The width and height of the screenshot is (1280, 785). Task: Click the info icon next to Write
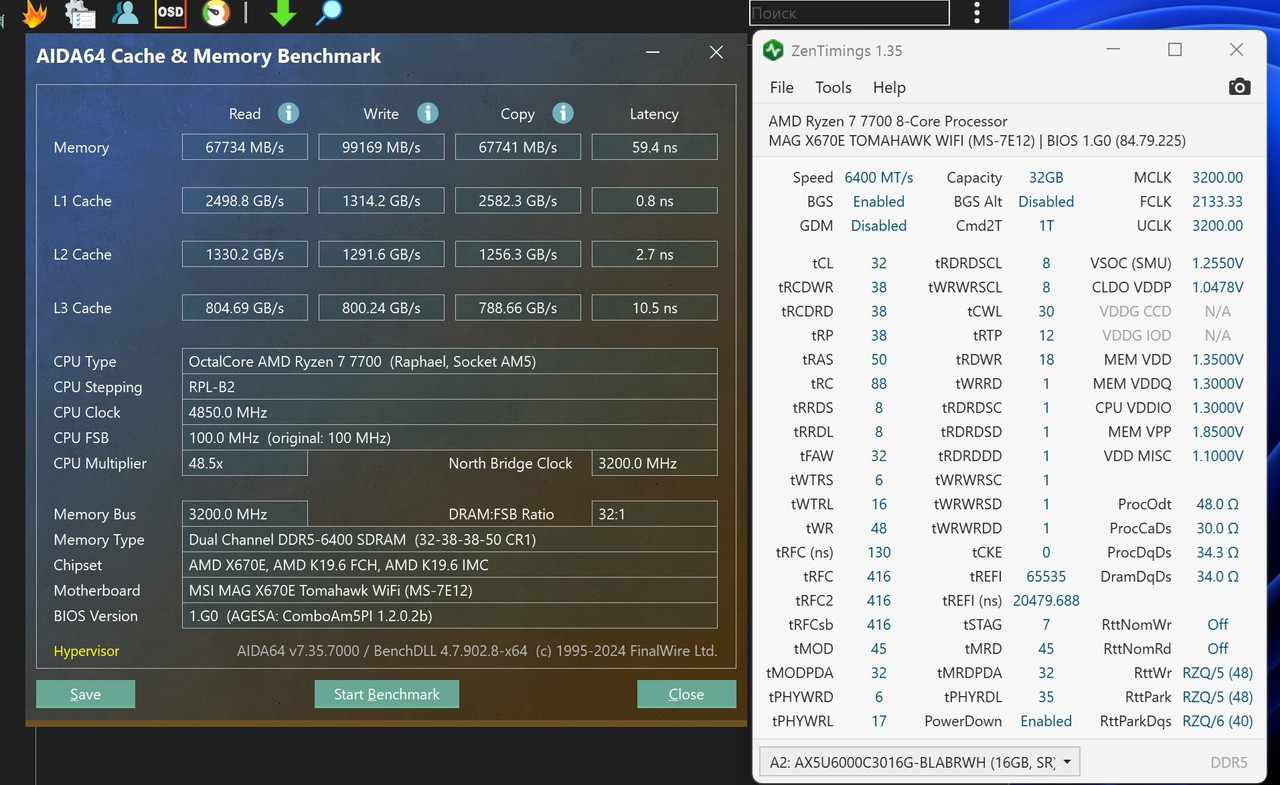coord(427,113)
